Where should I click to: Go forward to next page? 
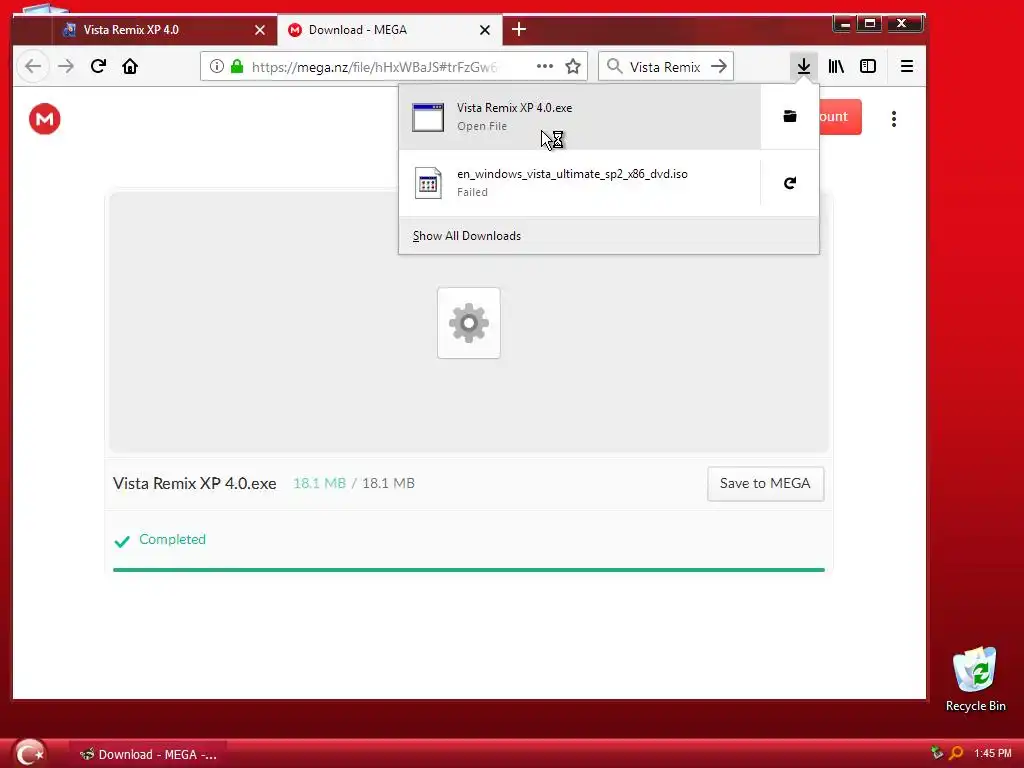pyautogui.click(x=65, y=67)
